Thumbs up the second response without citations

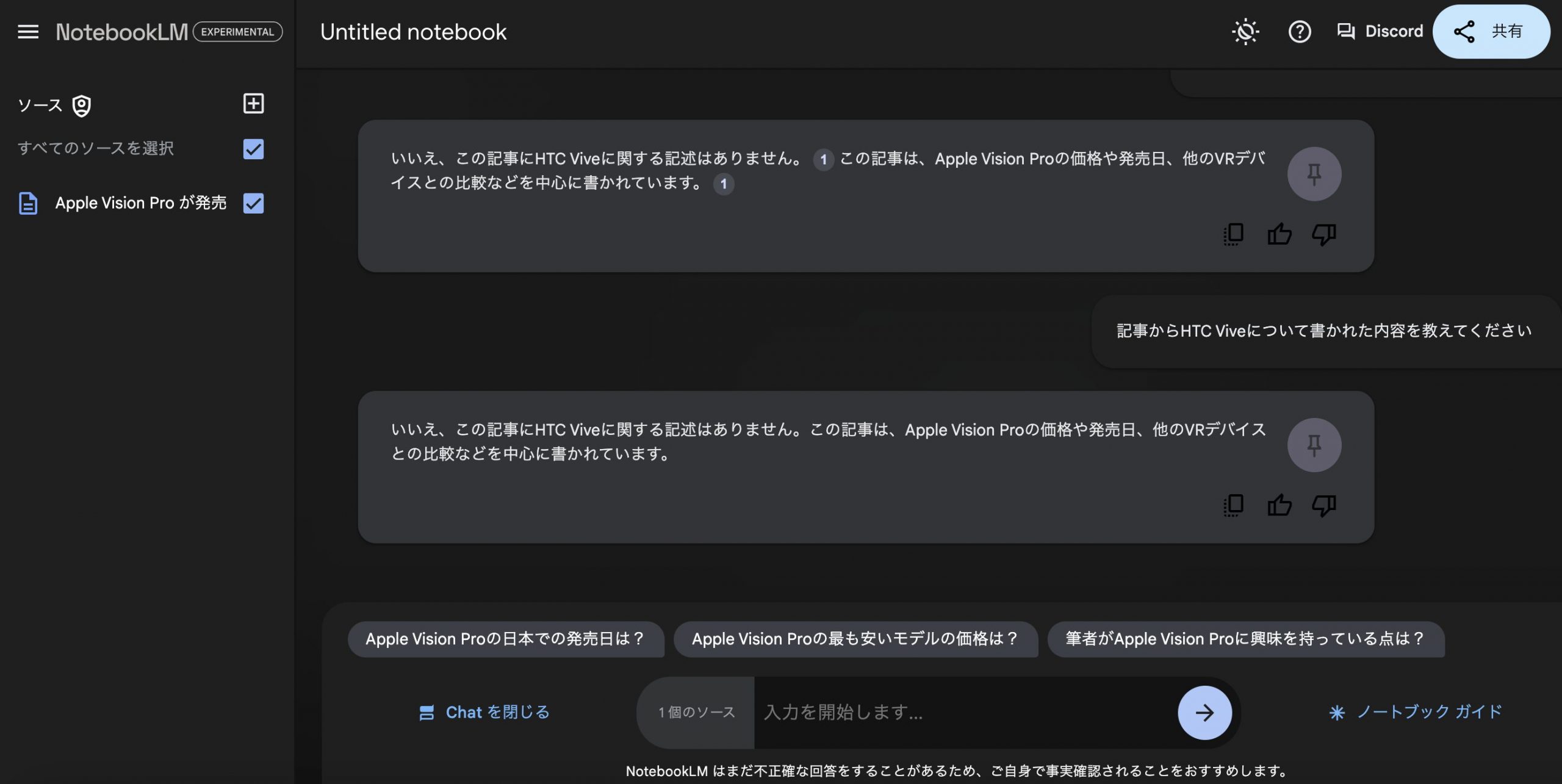click(x=1279, y=505)
